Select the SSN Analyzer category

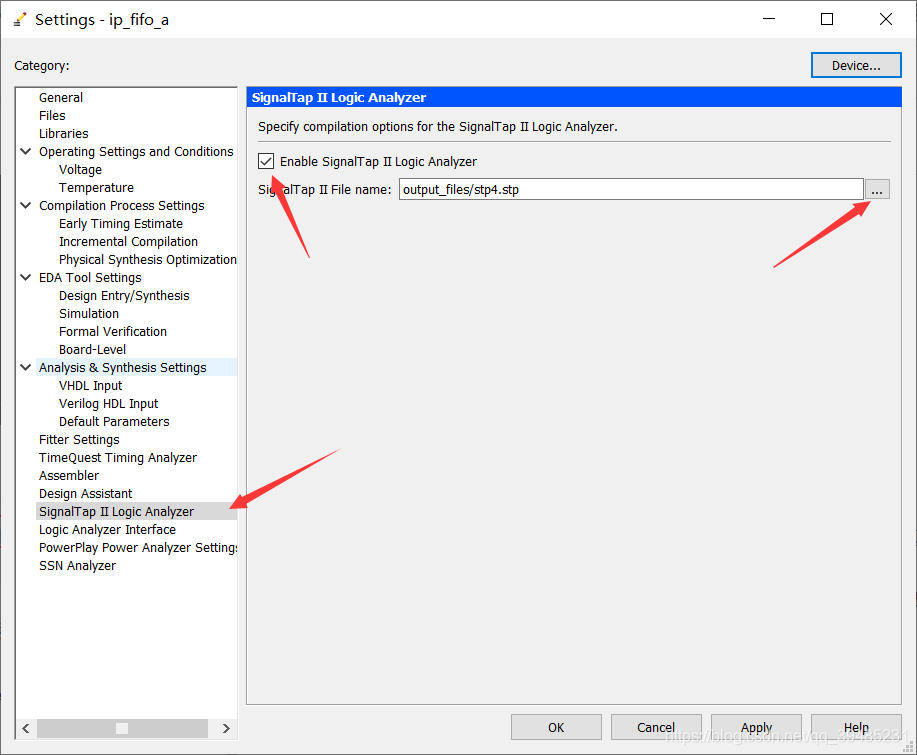pos(77,566)
